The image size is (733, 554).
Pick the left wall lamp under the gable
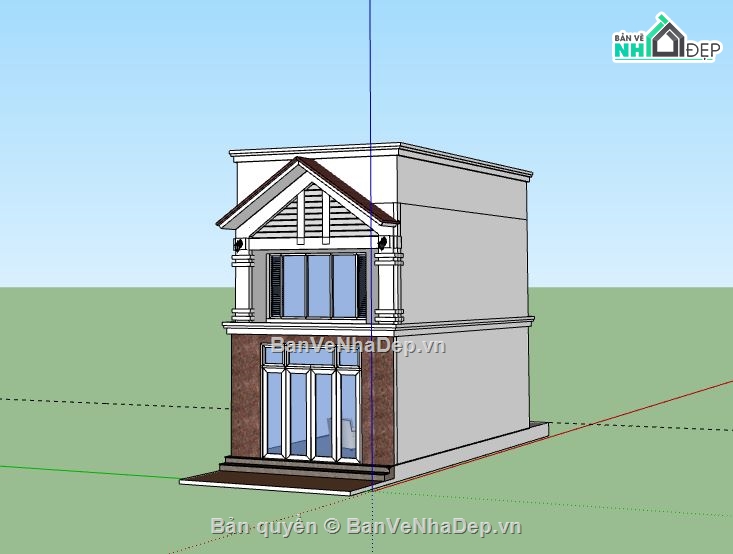click(238, 245)
